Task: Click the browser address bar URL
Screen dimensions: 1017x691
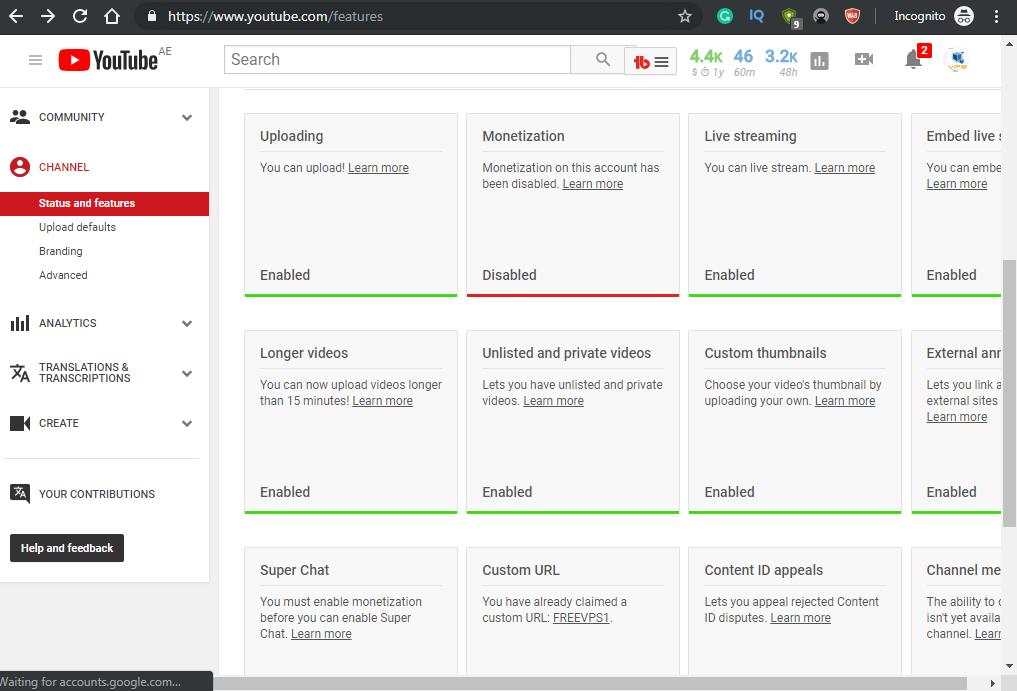Action: pos(275,16)
